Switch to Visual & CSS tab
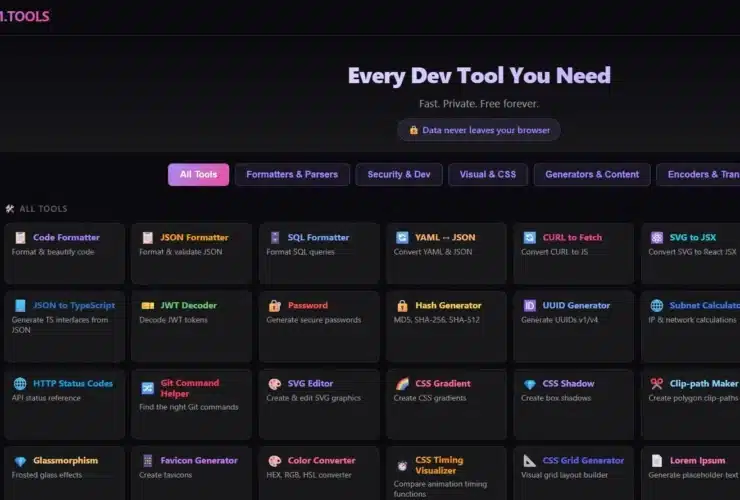The width and height of the screenshot is (740, 500). [488, 174]
